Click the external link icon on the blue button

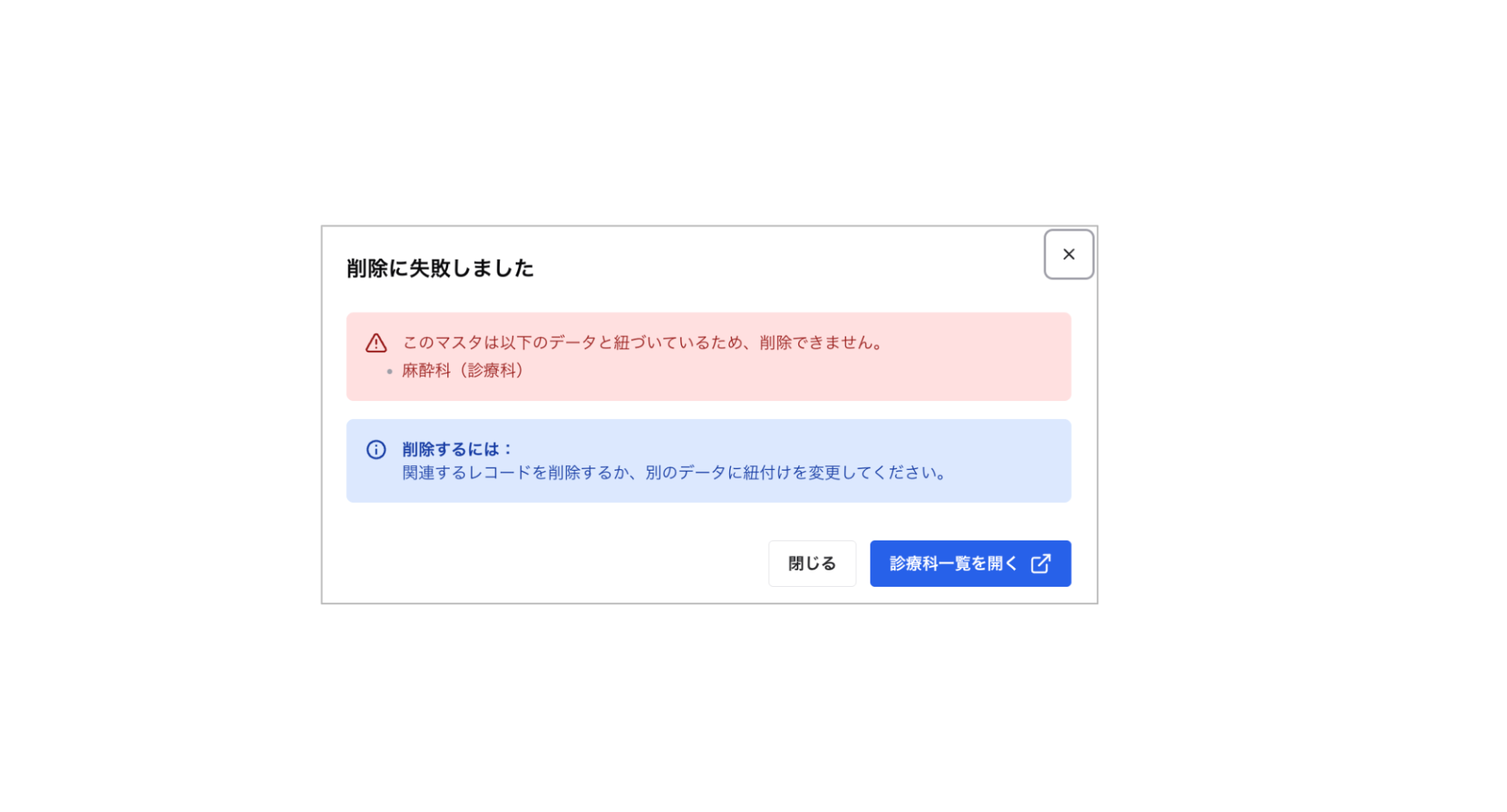(x=1041, y=563)
